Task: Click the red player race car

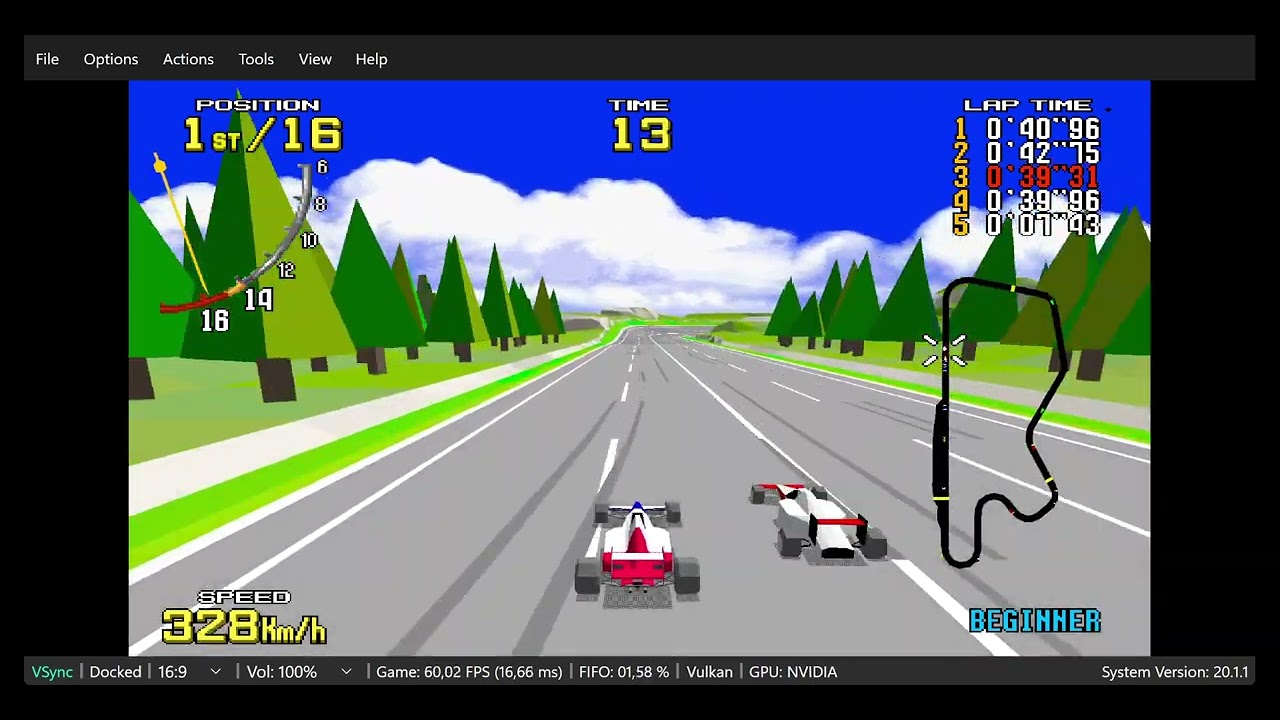Action: click(x=637, y=553)
